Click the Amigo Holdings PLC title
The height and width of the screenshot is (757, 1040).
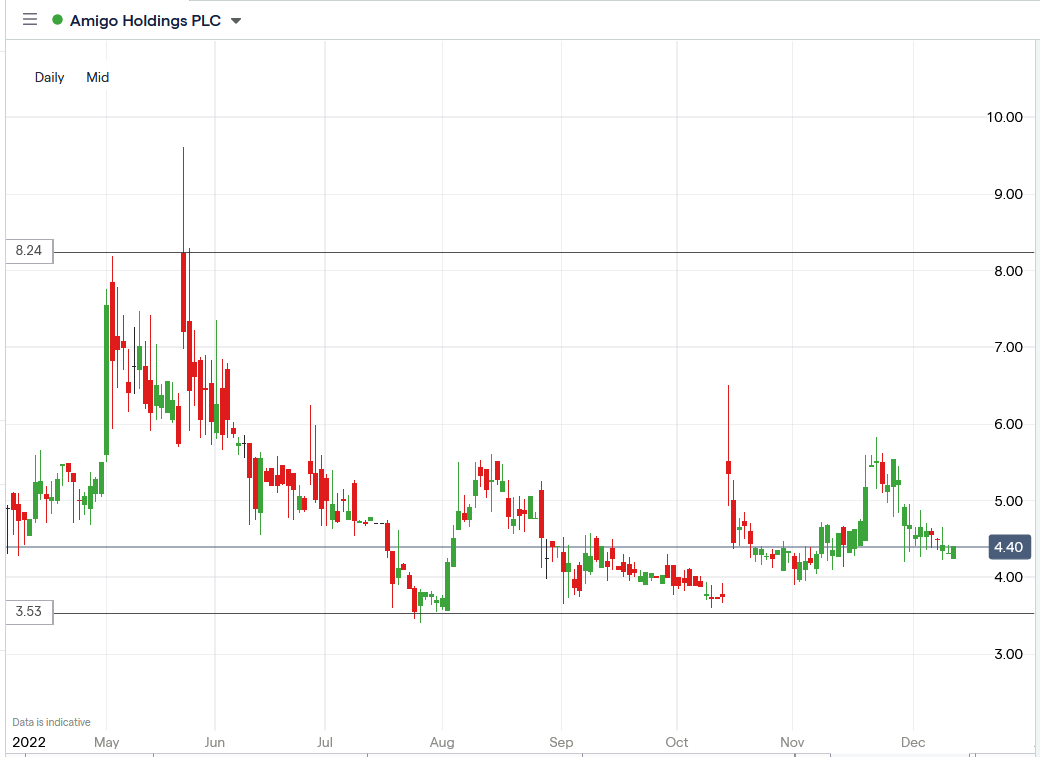coord(145,21)
